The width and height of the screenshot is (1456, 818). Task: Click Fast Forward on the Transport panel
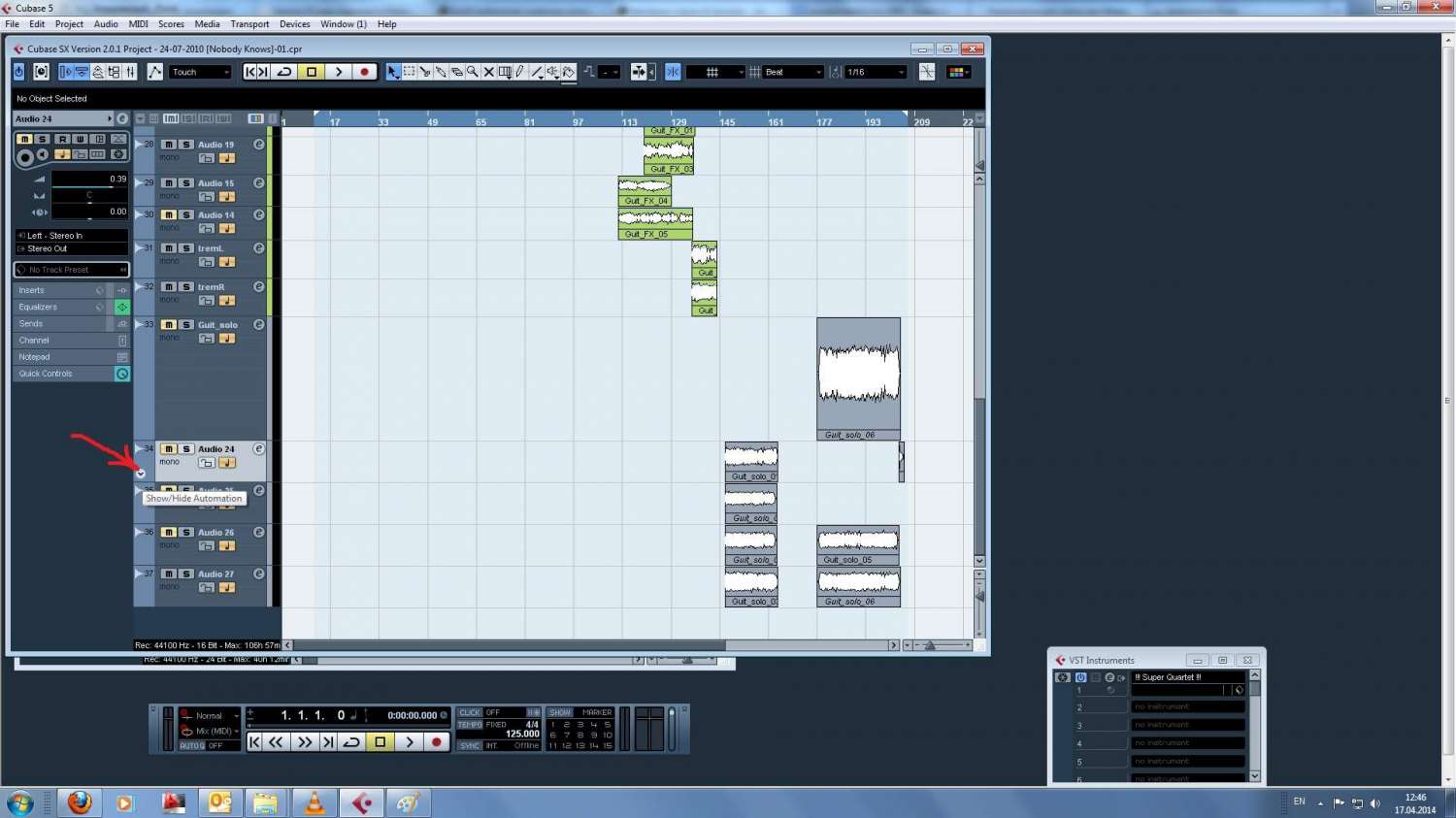pos(304,742)
